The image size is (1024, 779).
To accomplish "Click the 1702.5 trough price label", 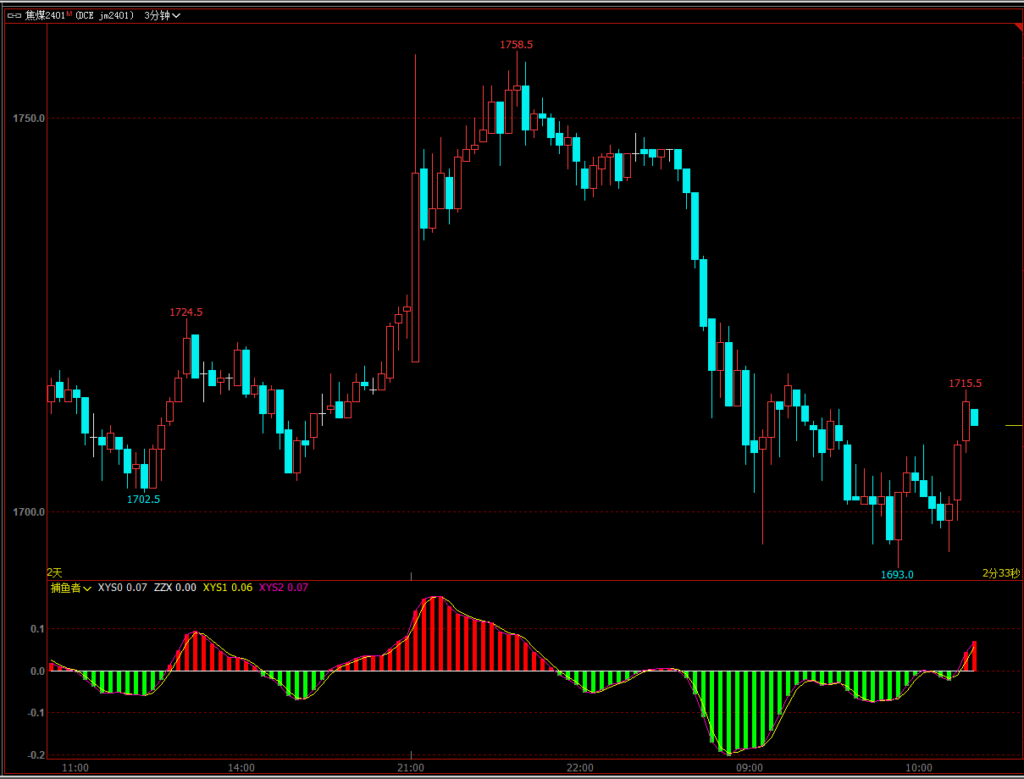I will click(143, 498).
